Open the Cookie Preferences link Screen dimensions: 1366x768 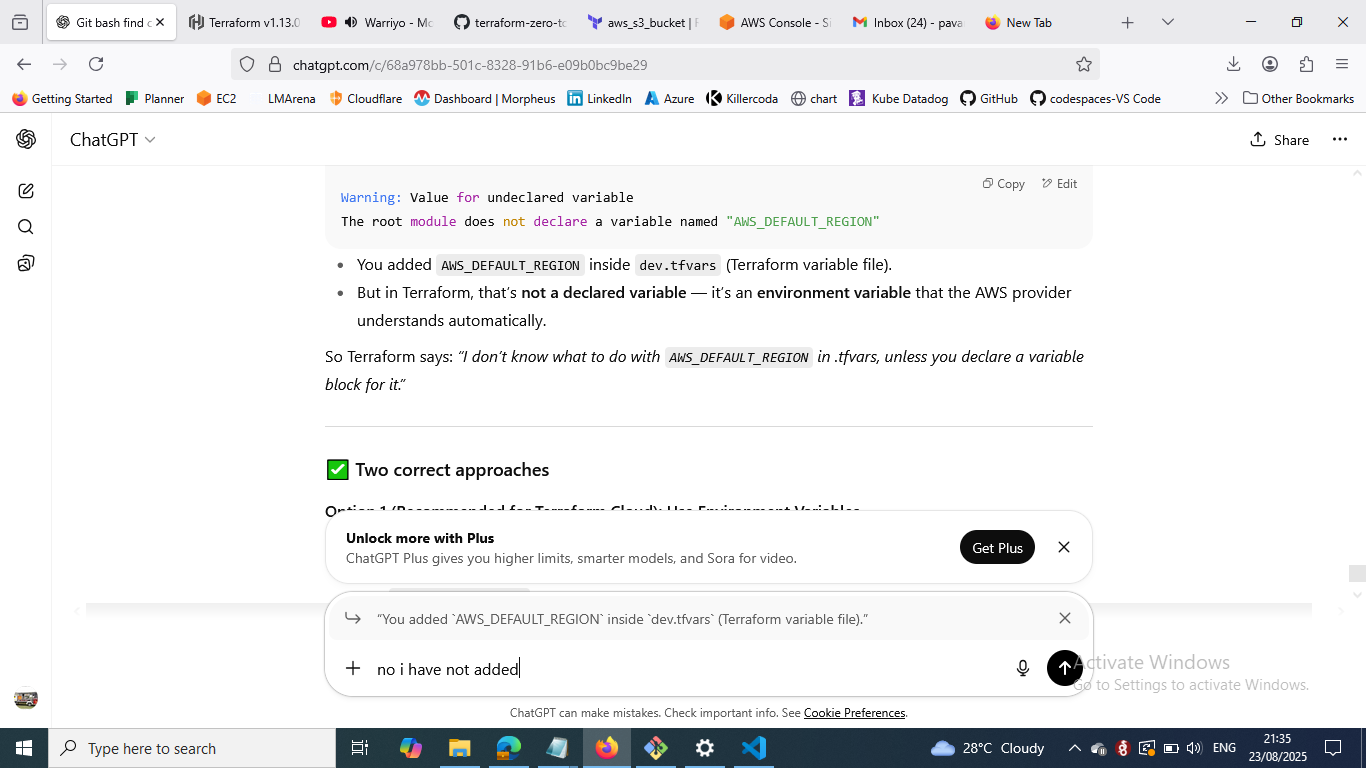(x=854, y=713)
